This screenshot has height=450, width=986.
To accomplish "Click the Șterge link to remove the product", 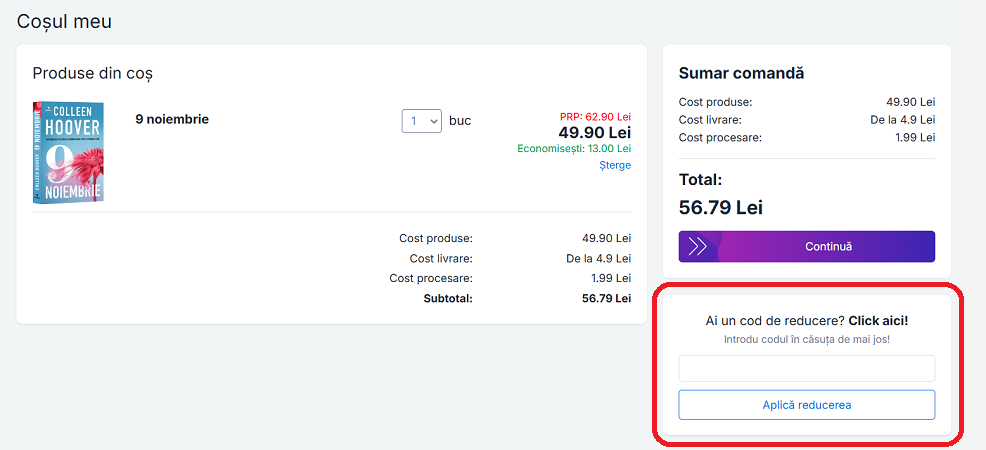I will click(615, 165).
